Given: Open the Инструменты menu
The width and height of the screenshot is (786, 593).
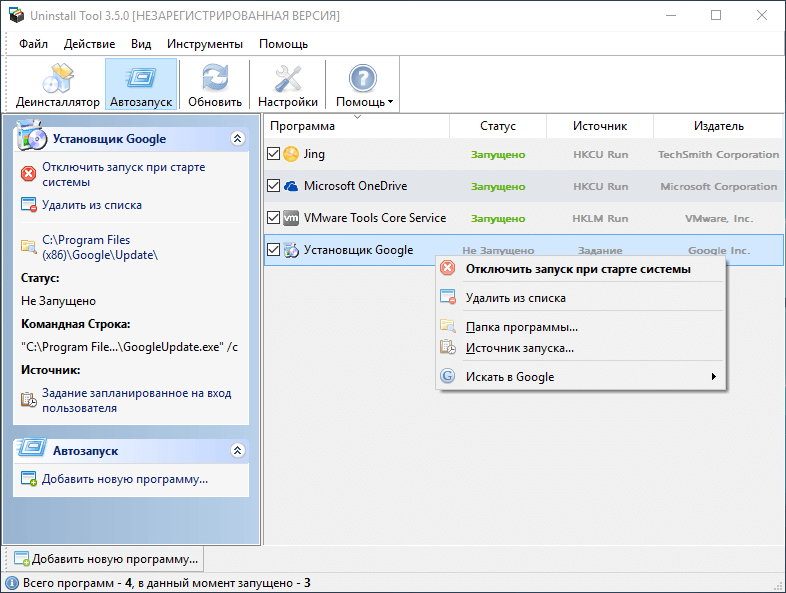Looking at the screenshot, I should click(x=204, y=44).
